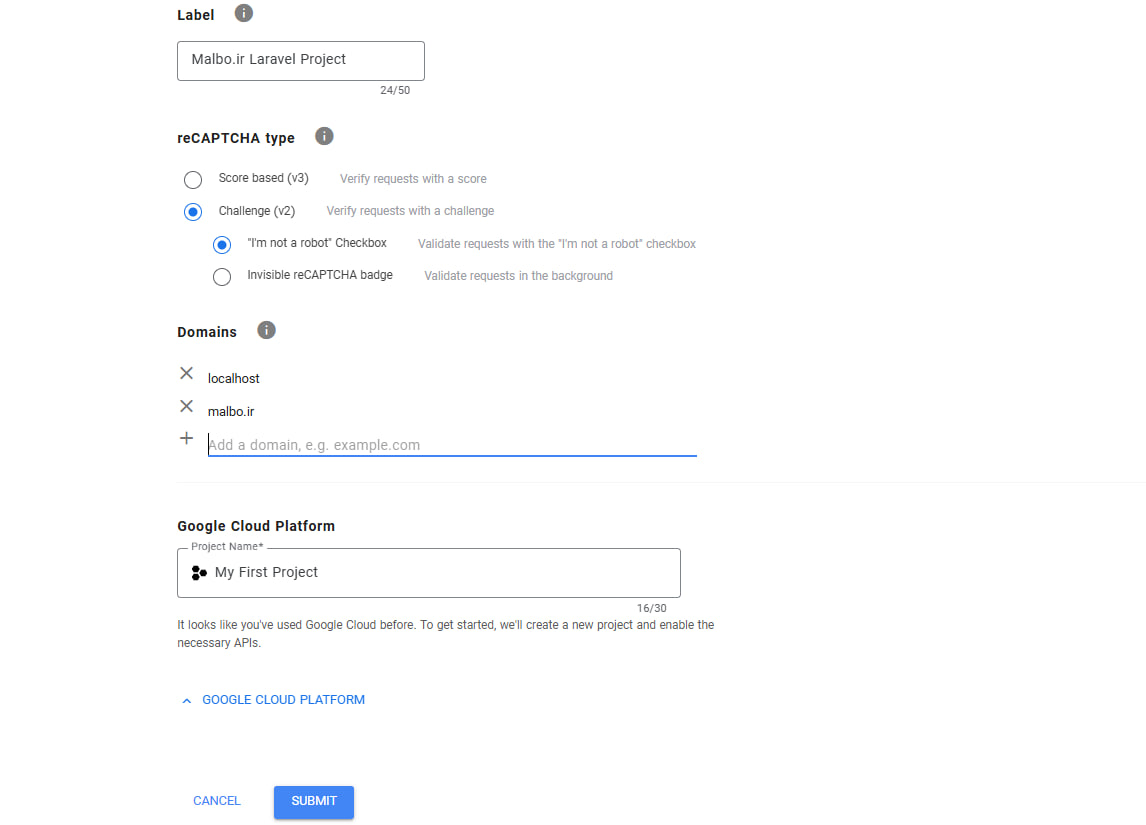Select the Score based (v3) radio button
This screenshot has height=825, width=1146.
click(x=193, y=180)
